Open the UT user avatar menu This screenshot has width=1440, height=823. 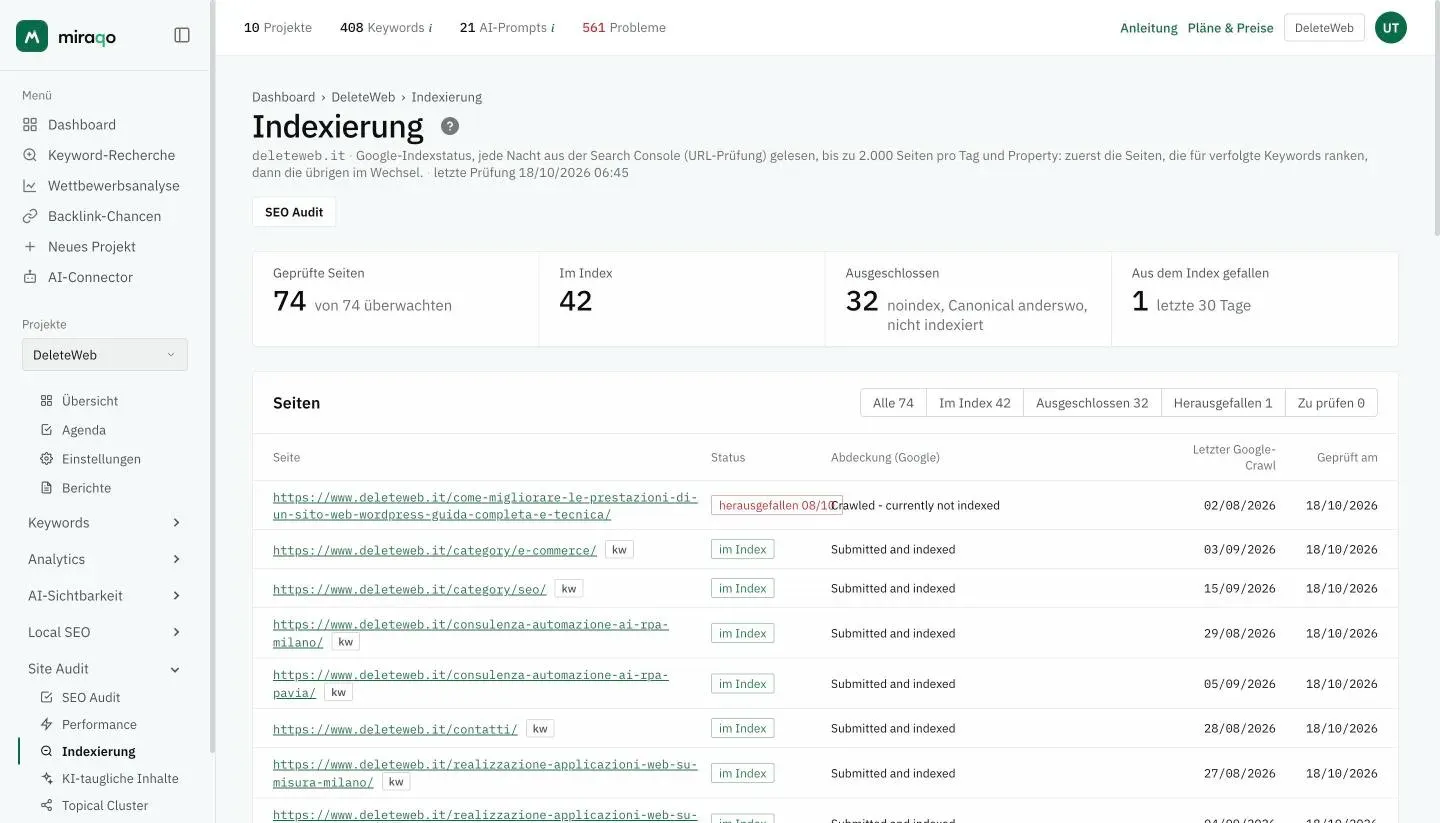pos(1390,28)
